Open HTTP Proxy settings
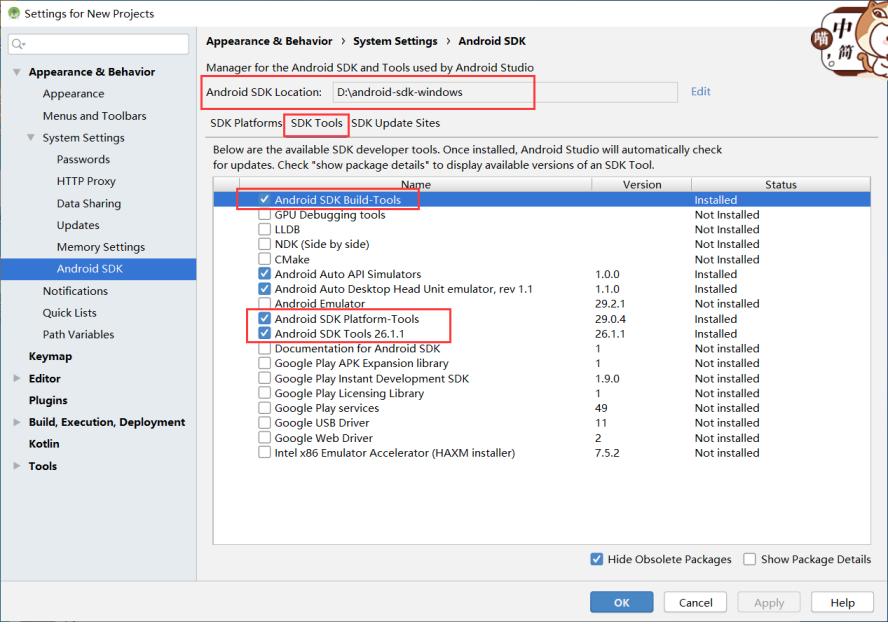888x624 pixels. pos(86,181)
